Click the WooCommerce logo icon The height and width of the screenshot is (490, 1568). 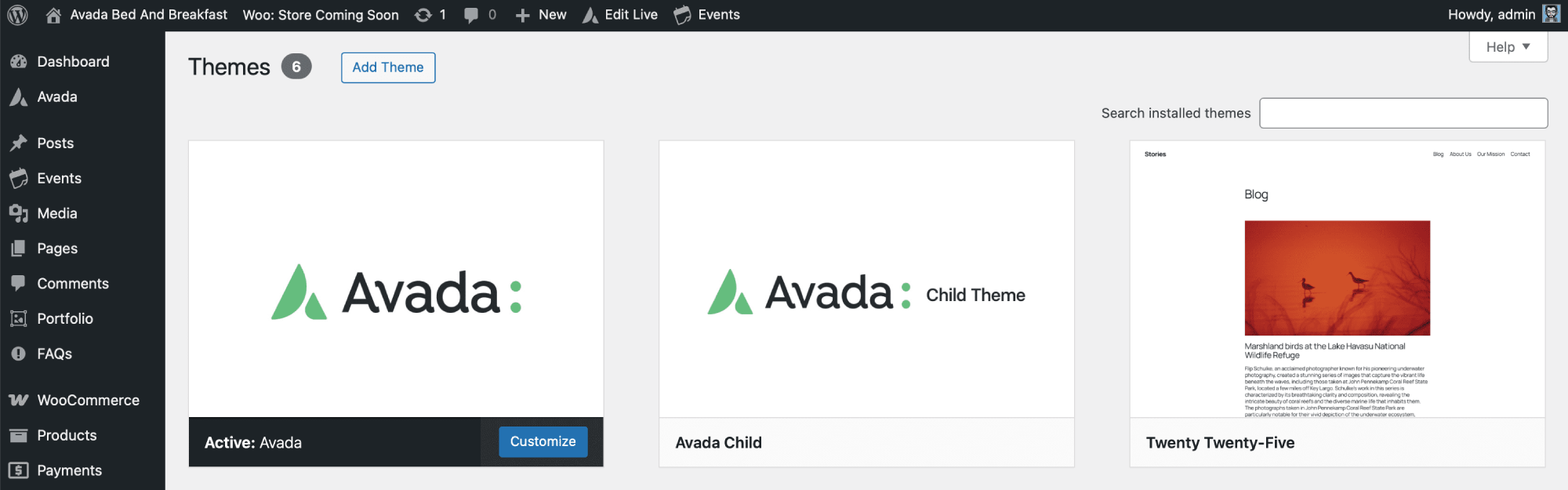click(19, 400)
